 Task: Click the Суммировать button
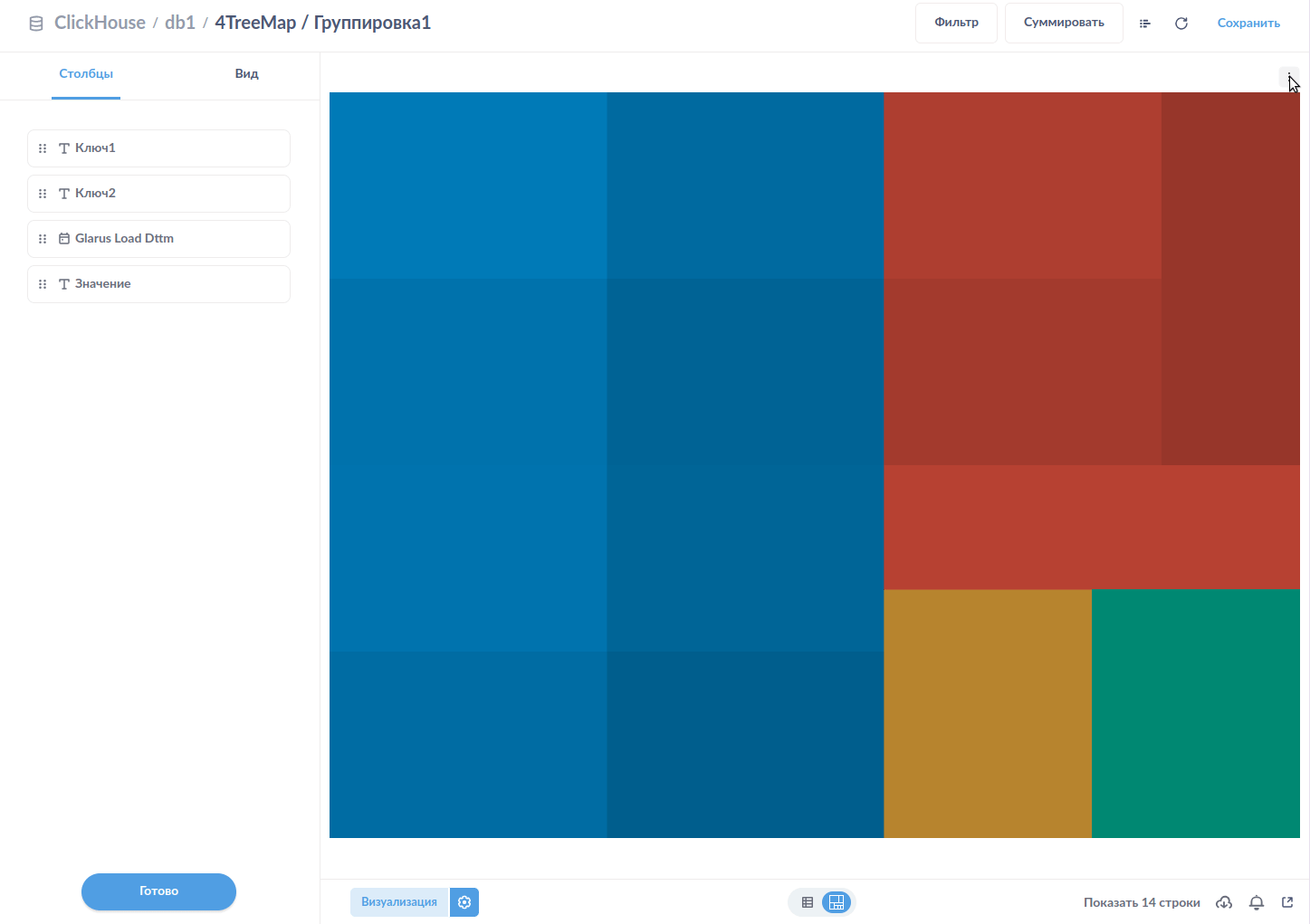click(x=1064, y=22)
